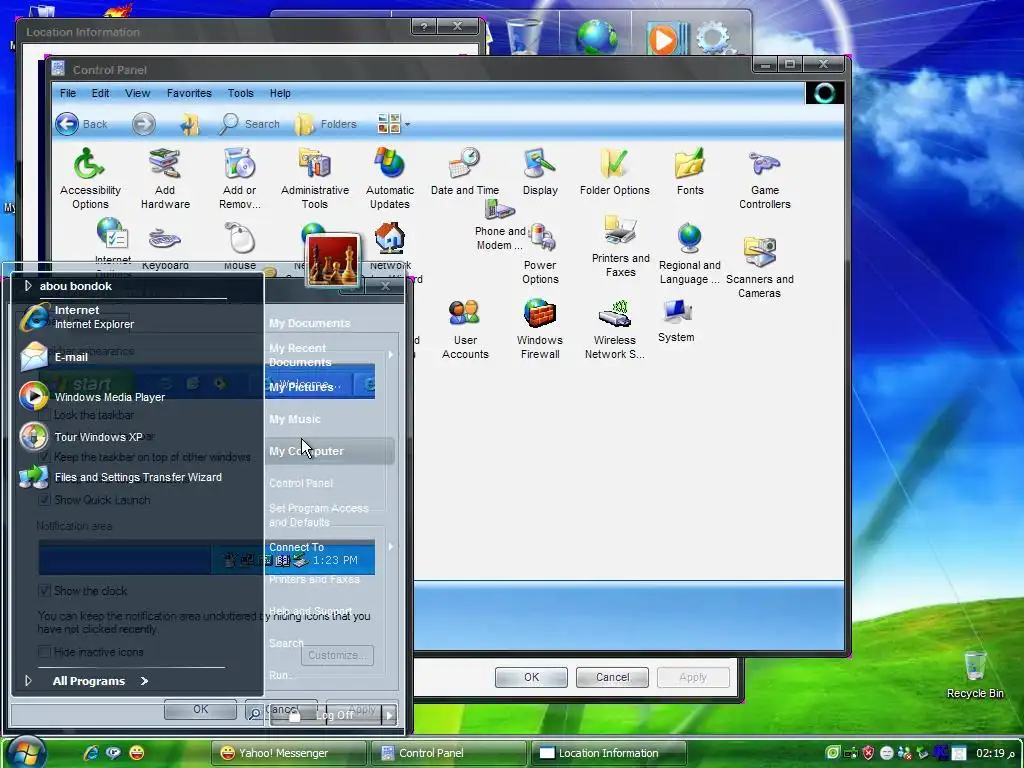Open Wireless Network Setup icon
1024x768 pixels.
pos(615,328)
